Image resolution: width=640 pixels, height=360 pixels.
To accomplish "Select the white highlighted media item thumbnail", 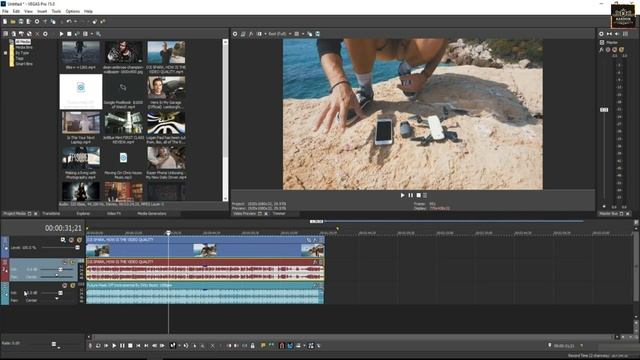I will (81, 91).
